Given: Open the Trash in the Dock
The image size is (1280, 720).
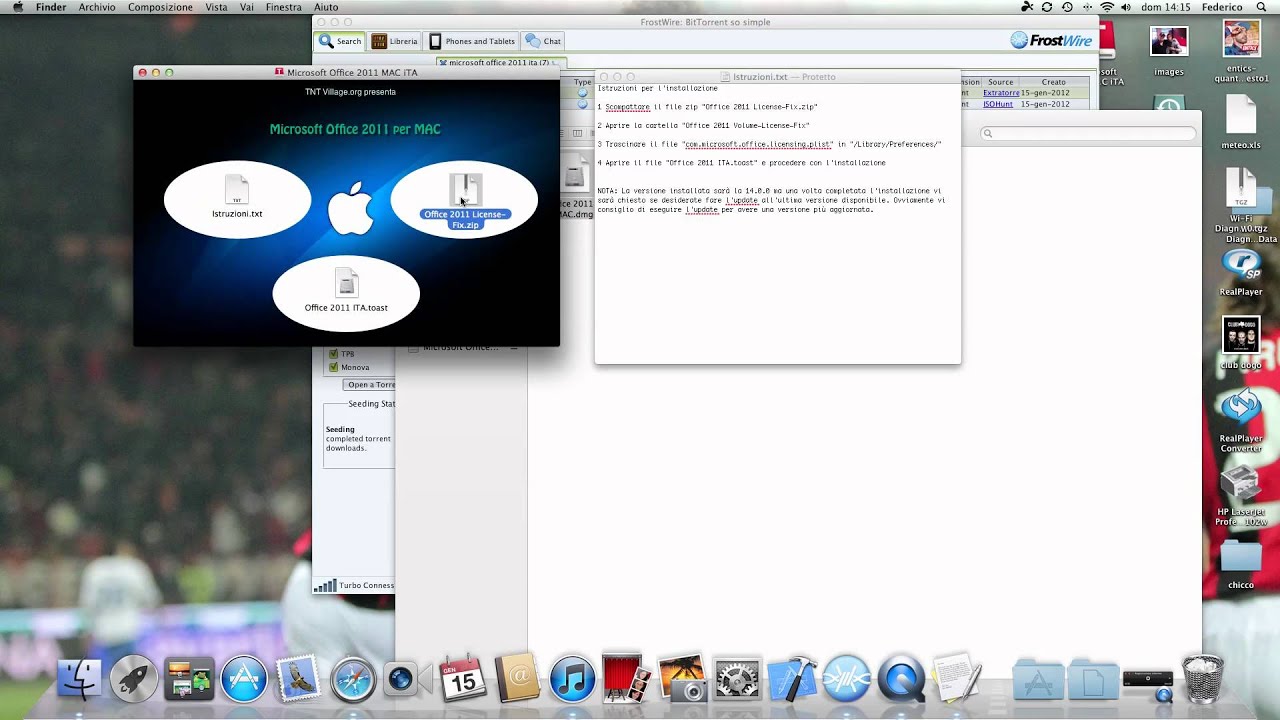Looking at the screenshot, I should (1202, 680).
